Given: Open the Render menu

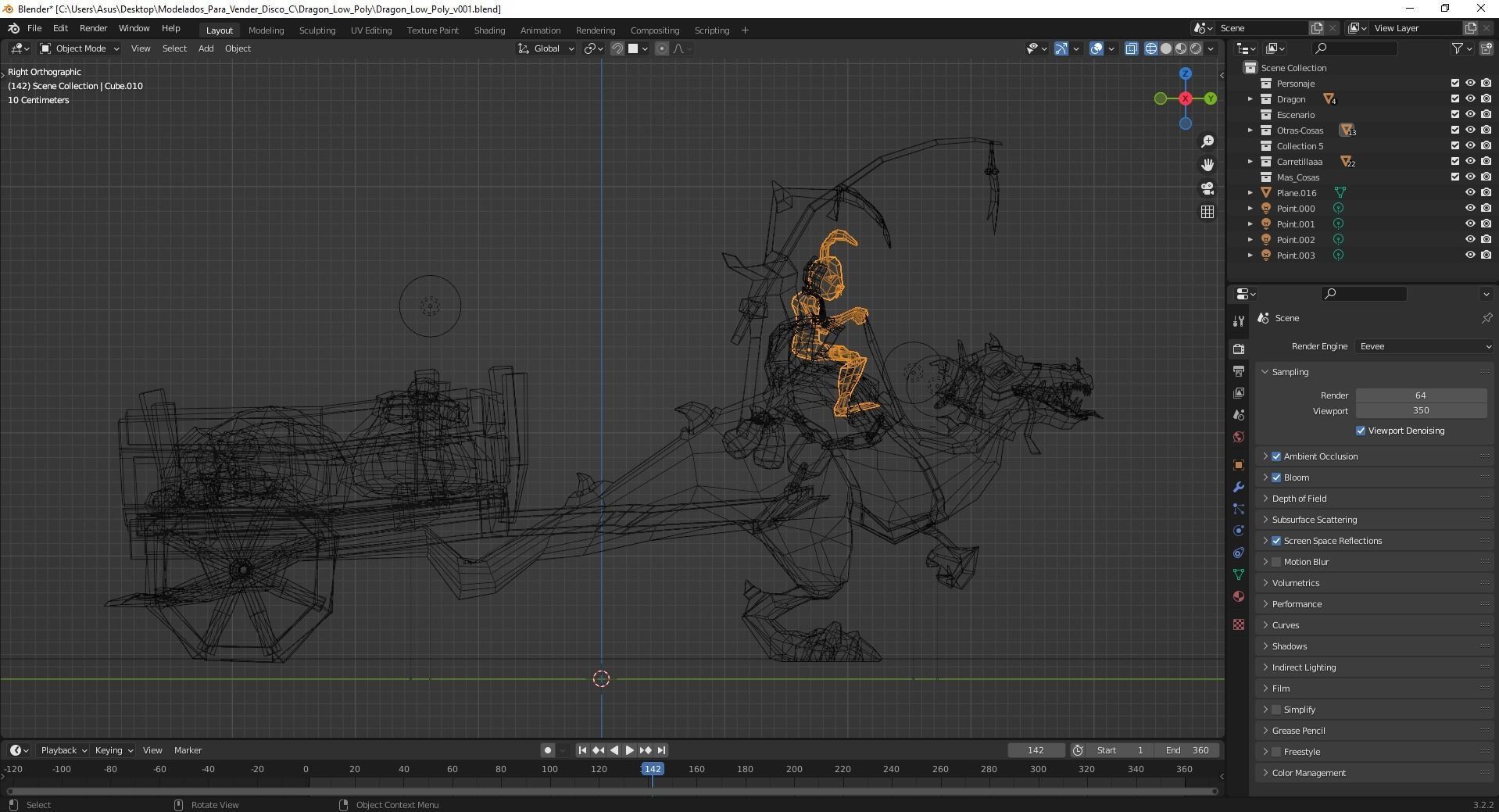Looking at the screenshot, I should pos(93,28).
